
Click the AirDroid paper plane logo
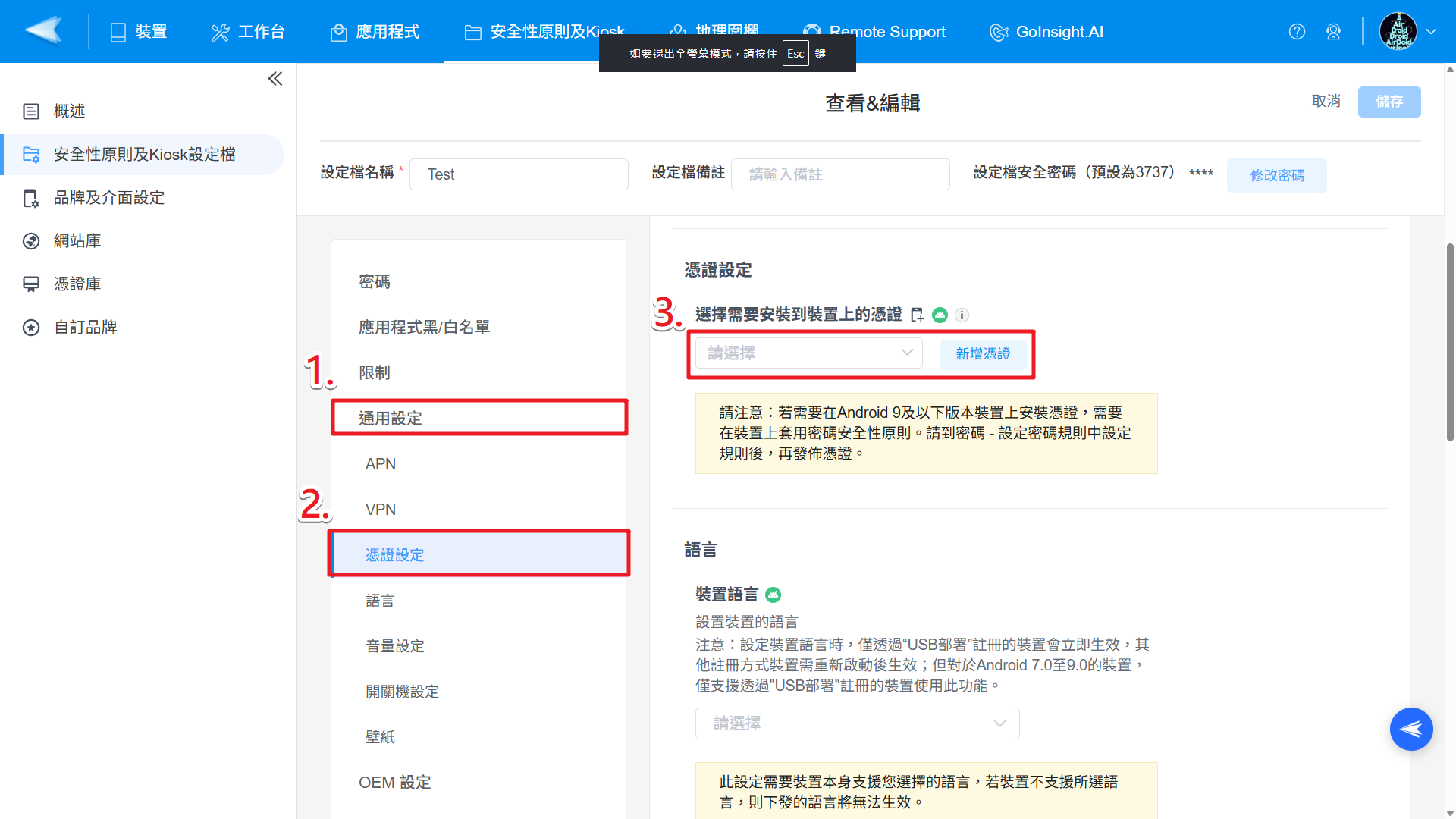(43, 31)
